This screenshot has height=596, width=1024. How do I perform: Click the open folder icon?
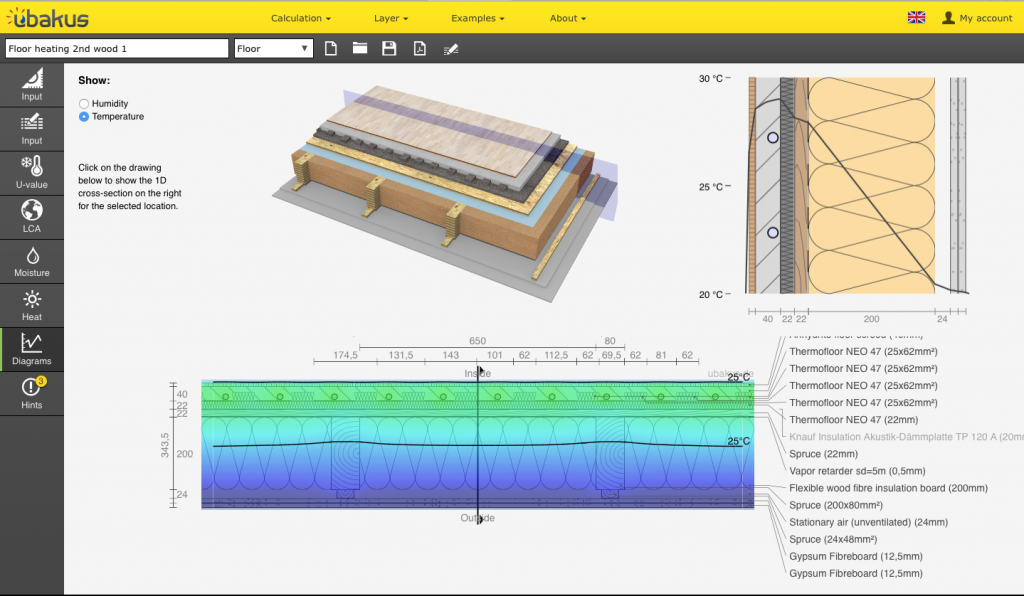coord(360,48)
